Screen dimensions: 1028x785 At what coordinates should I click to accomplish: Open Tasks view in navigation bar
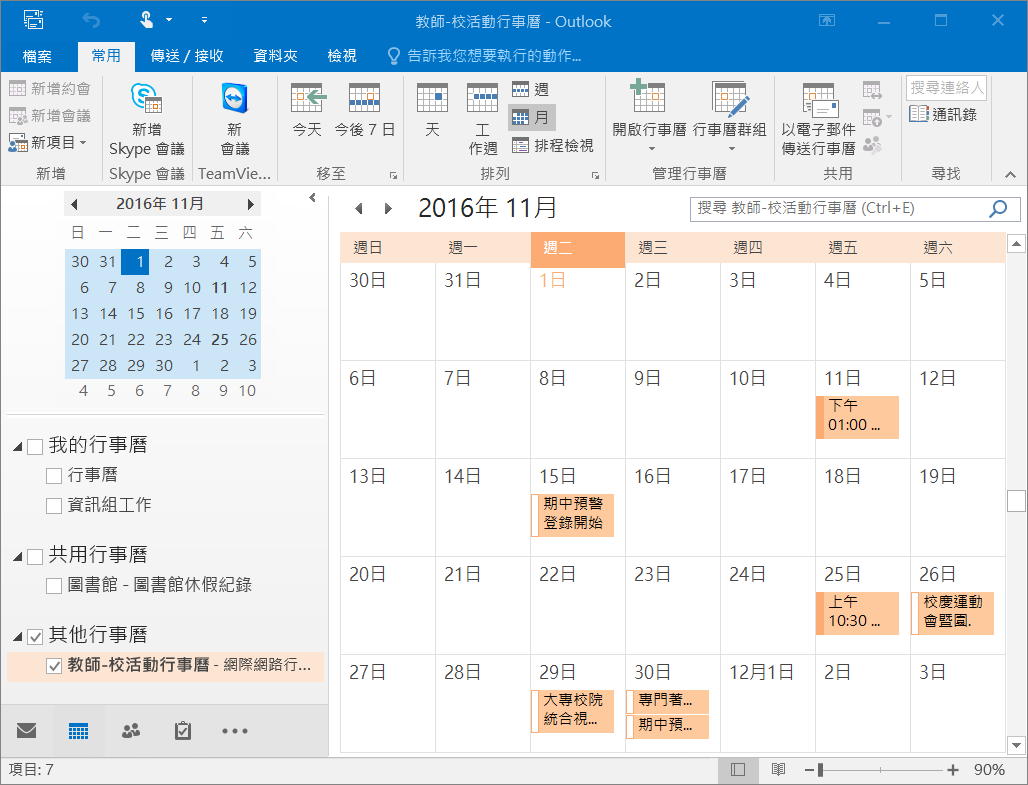coord(183,731)
